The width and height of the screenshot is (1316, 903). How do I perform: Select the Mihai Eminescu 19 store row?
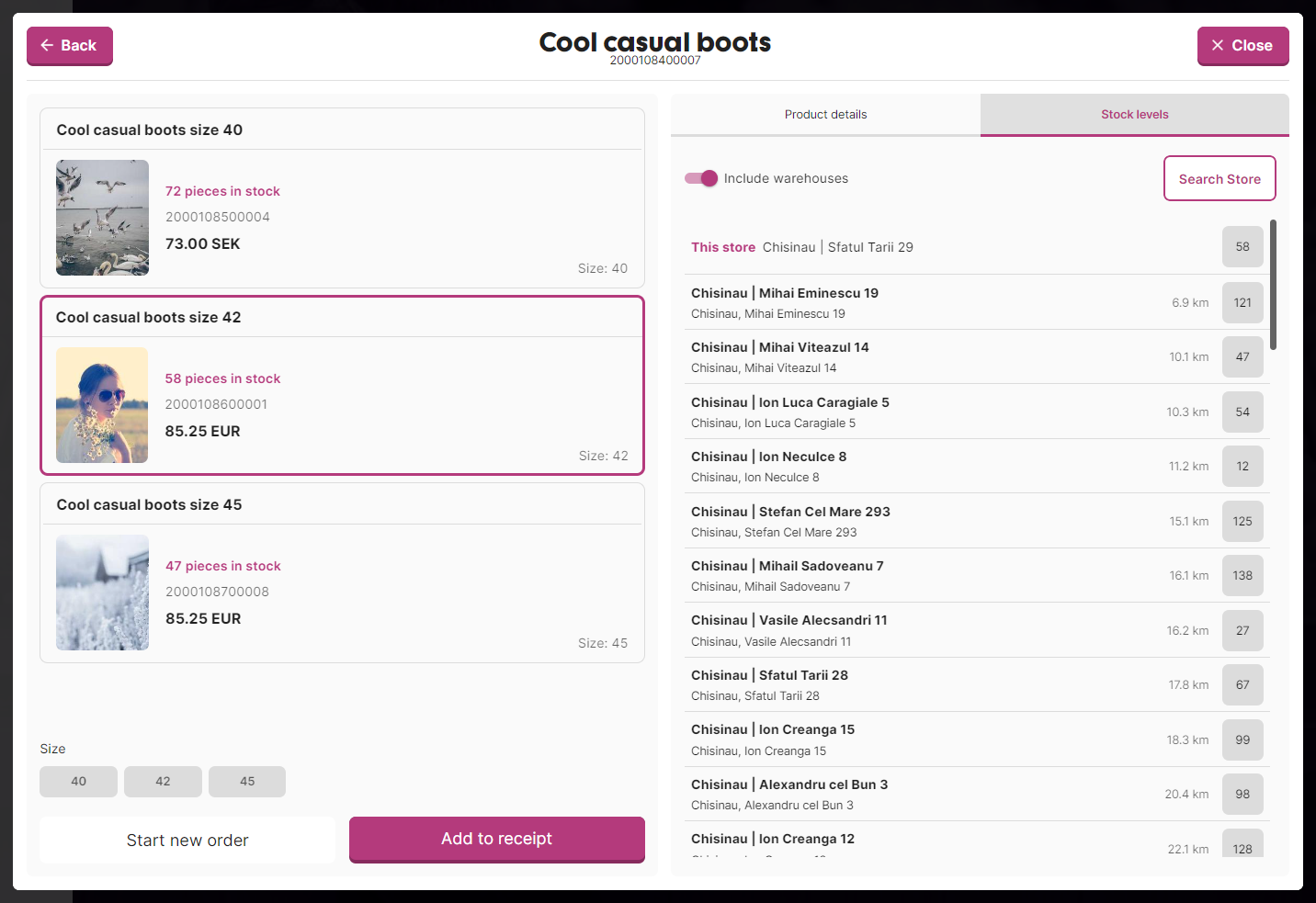coord(919,302)
